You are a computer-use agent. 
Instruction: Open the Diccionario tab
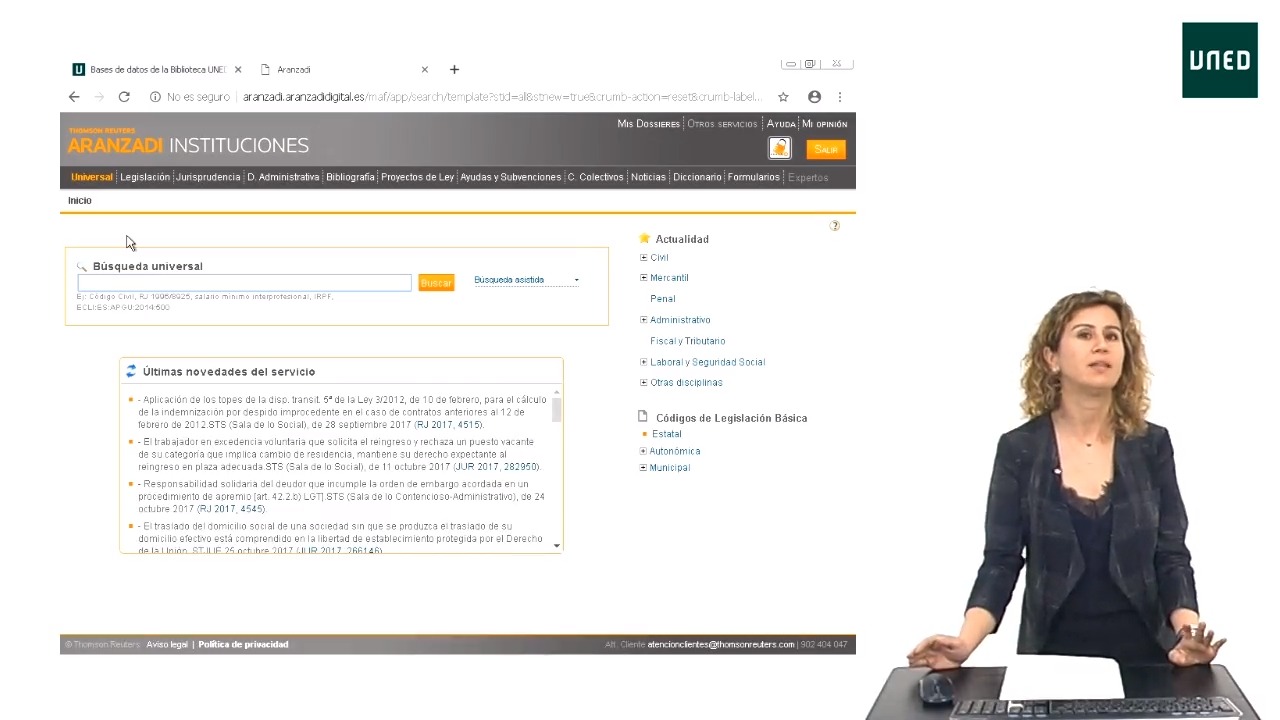(x=697, y=177)
